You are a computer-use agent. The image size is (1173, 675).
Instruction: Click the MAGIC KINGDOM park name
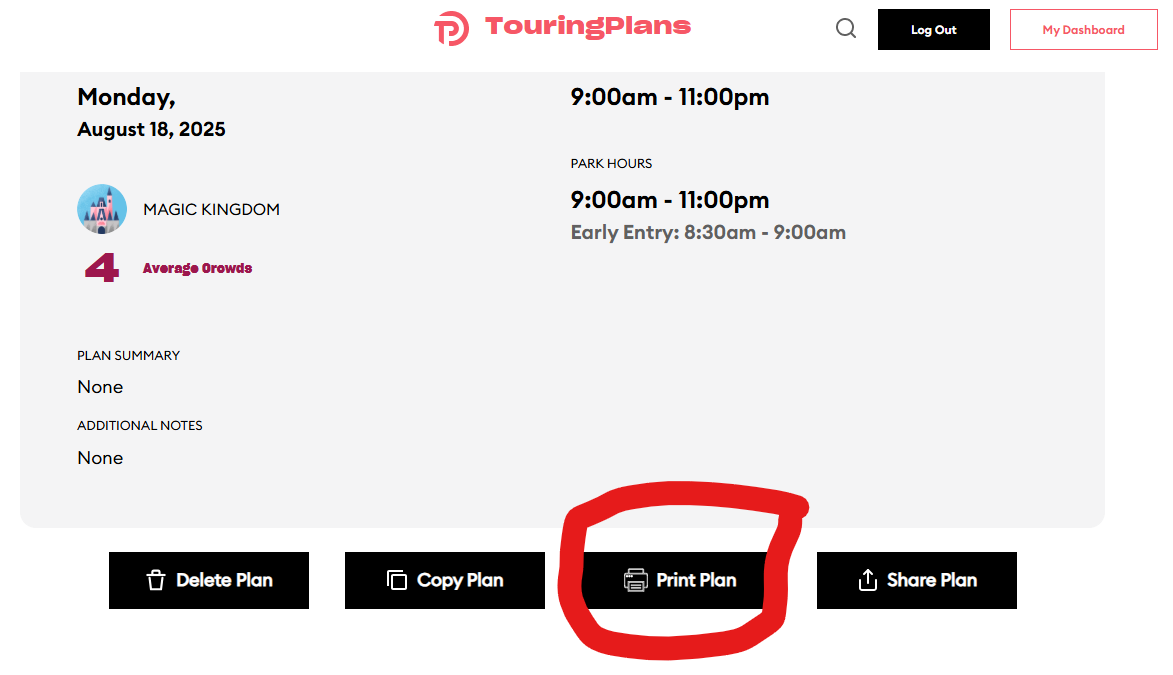point(211,210)
